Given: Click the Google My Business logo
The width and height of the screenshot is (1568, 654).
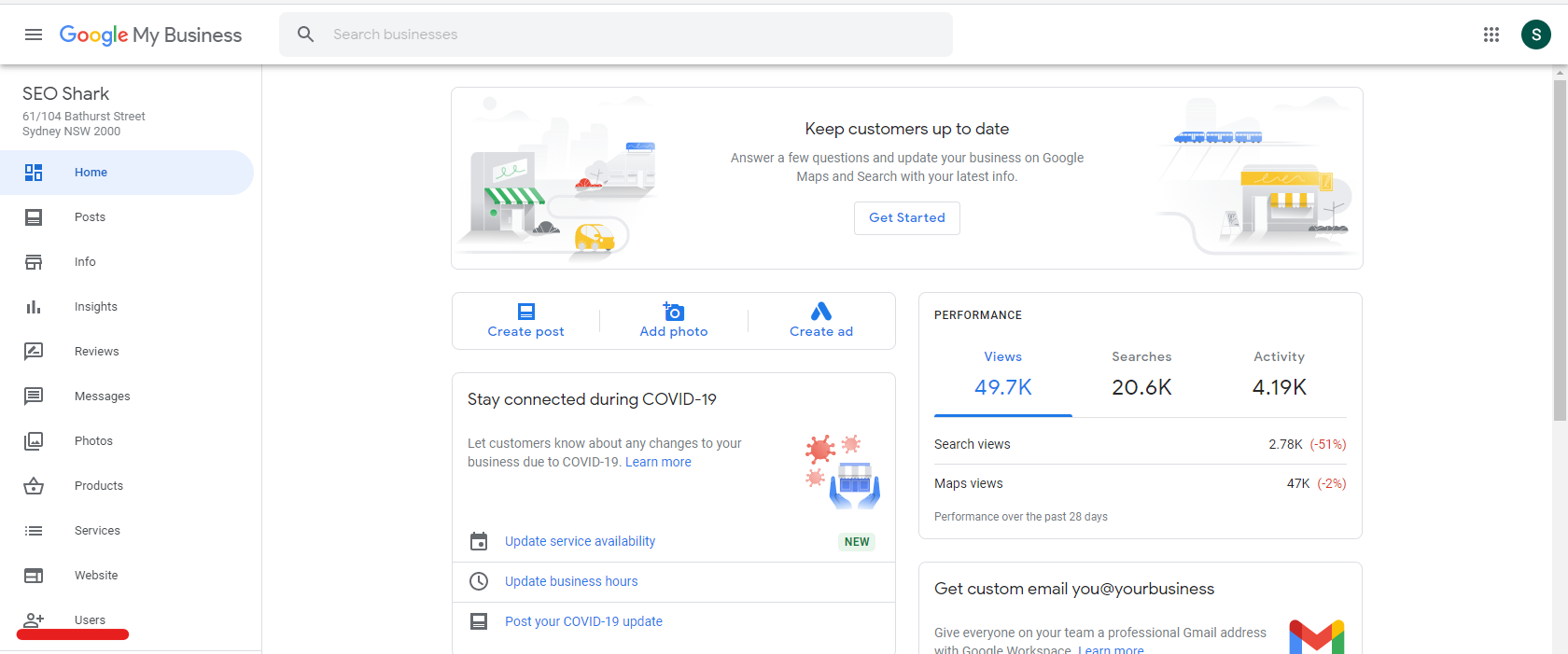Looking at the screenshot, I should pos(150,35).
